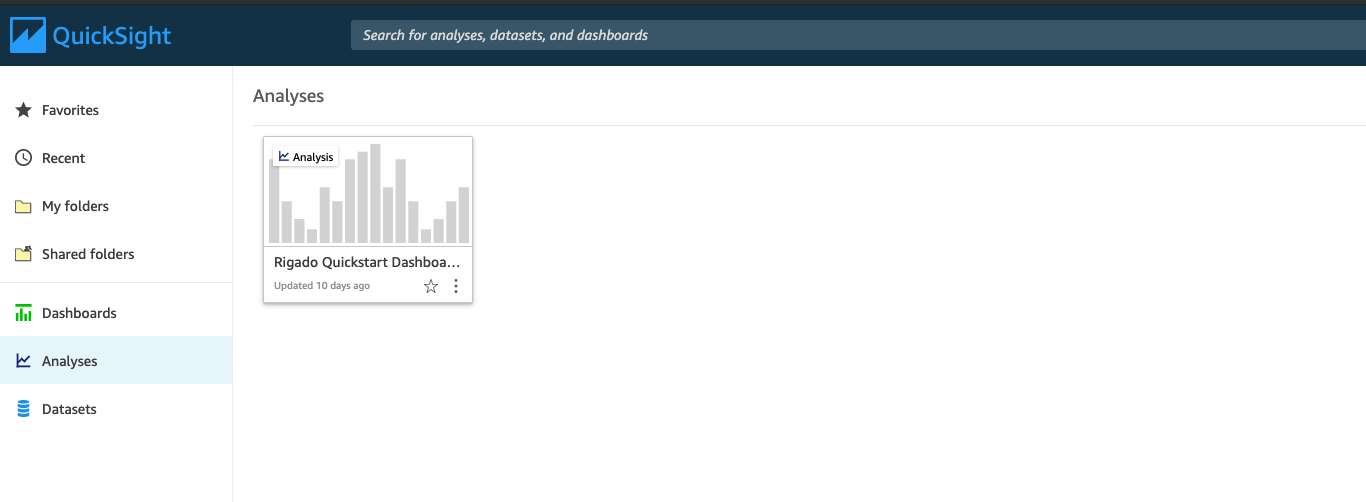
Task: Select Analyses in the sidebar
Action: tap(116, 361)
